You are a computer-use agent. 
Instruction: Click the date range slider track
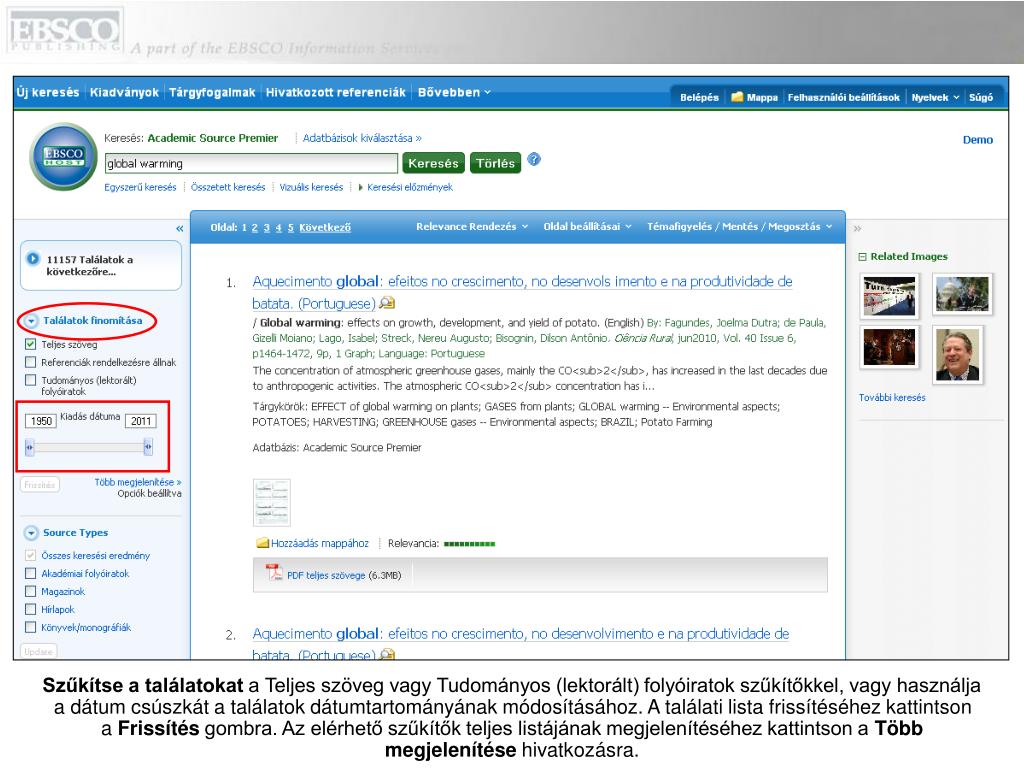(89, 447)
